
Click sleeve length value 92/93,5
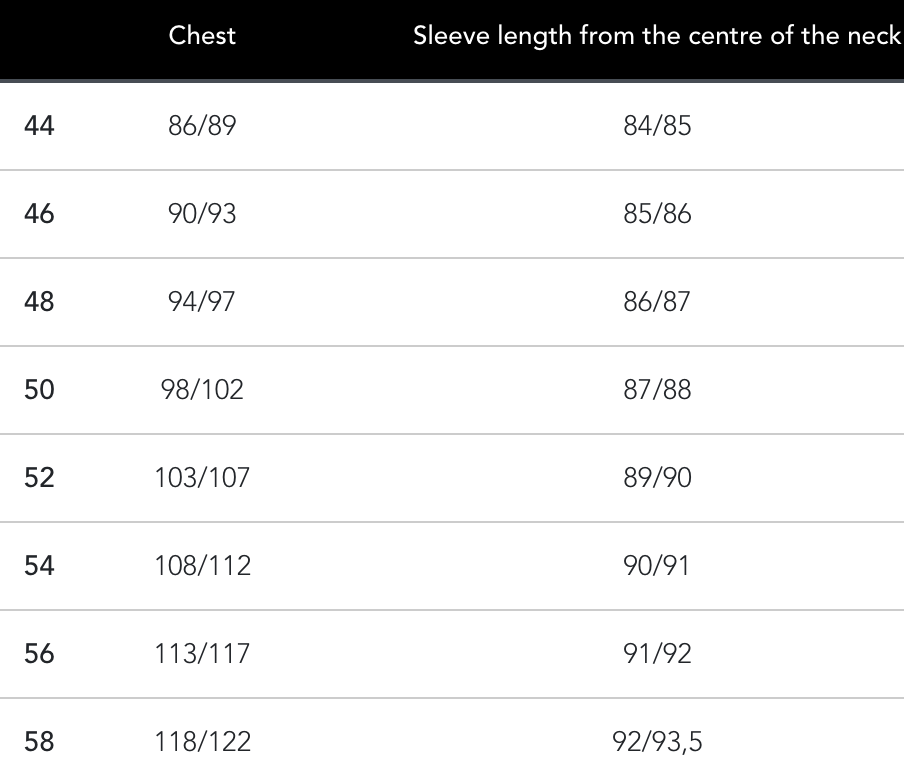pos(657,742)
